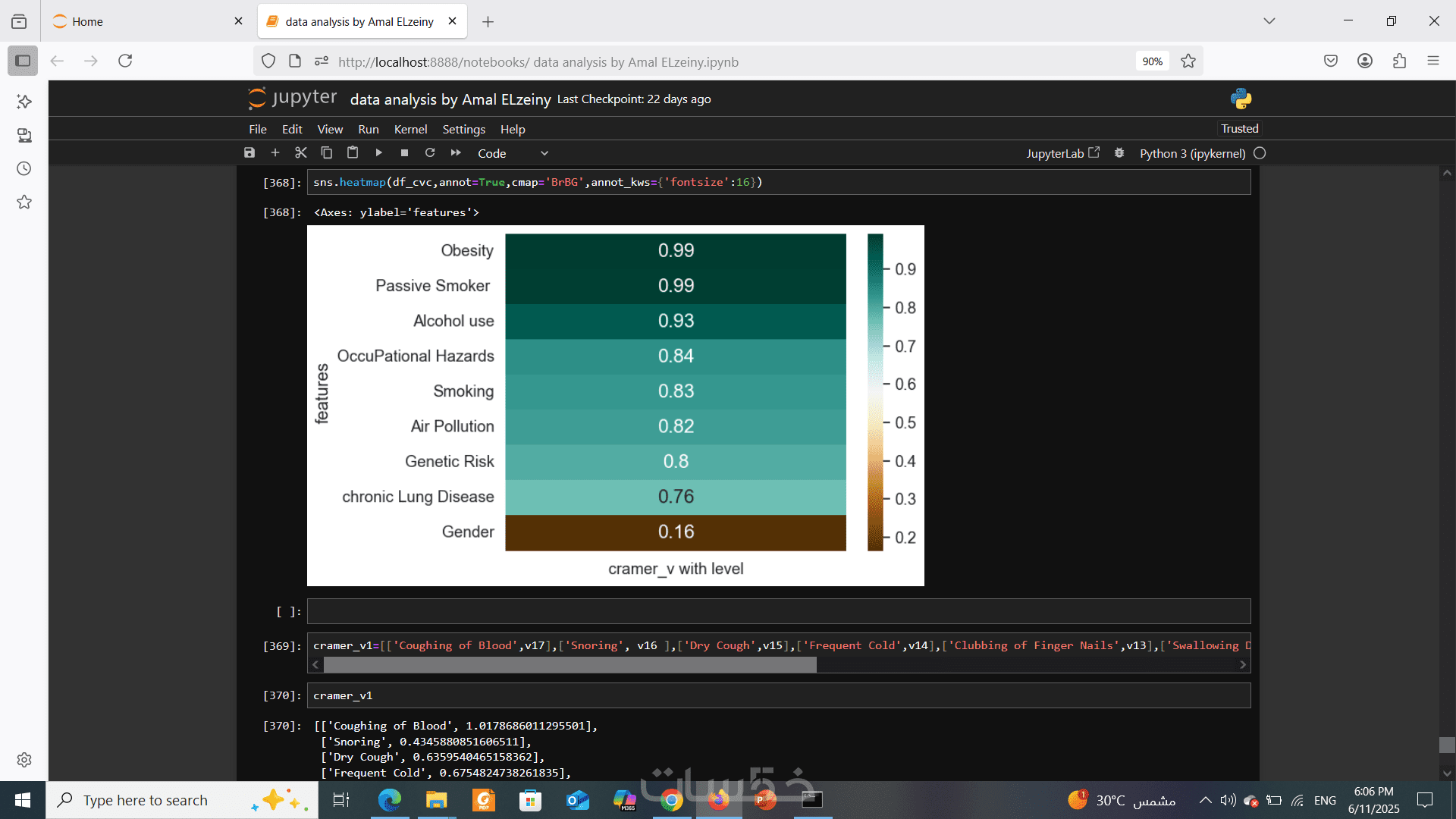Insert a new cell with the plus icon
This screenshot has width=1456, height=819.
pos(275,153)
